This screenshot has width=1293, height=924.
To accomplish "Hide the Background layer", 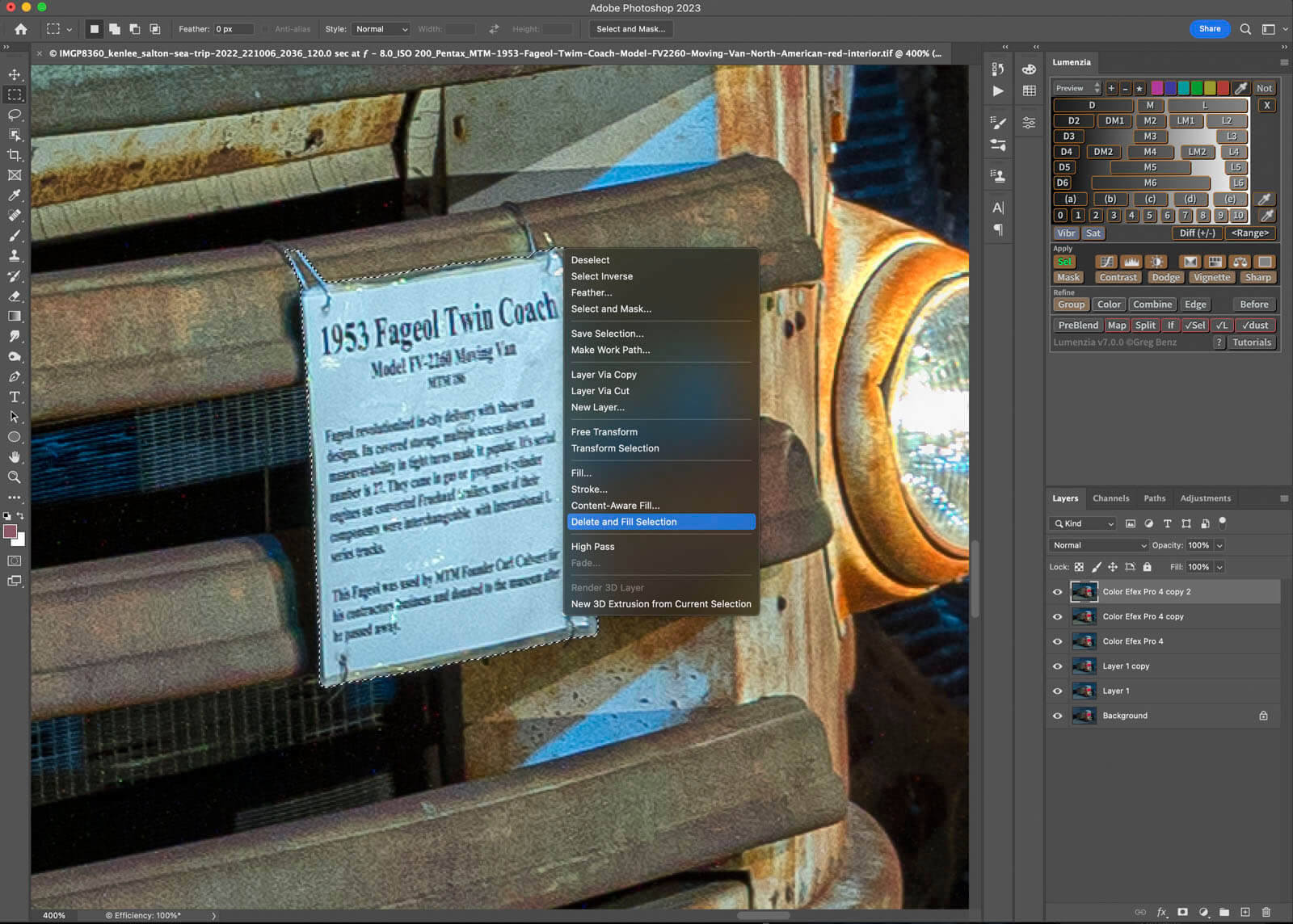I will (x=1057, y=716).
